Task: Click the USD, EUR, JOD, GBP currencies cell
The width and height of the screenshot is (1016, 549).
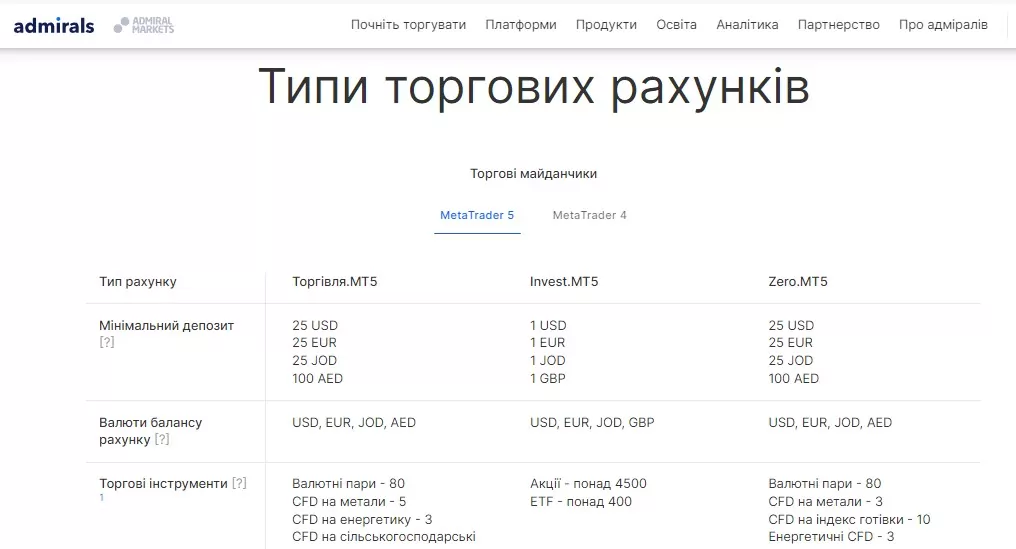Action: (592, 423)
